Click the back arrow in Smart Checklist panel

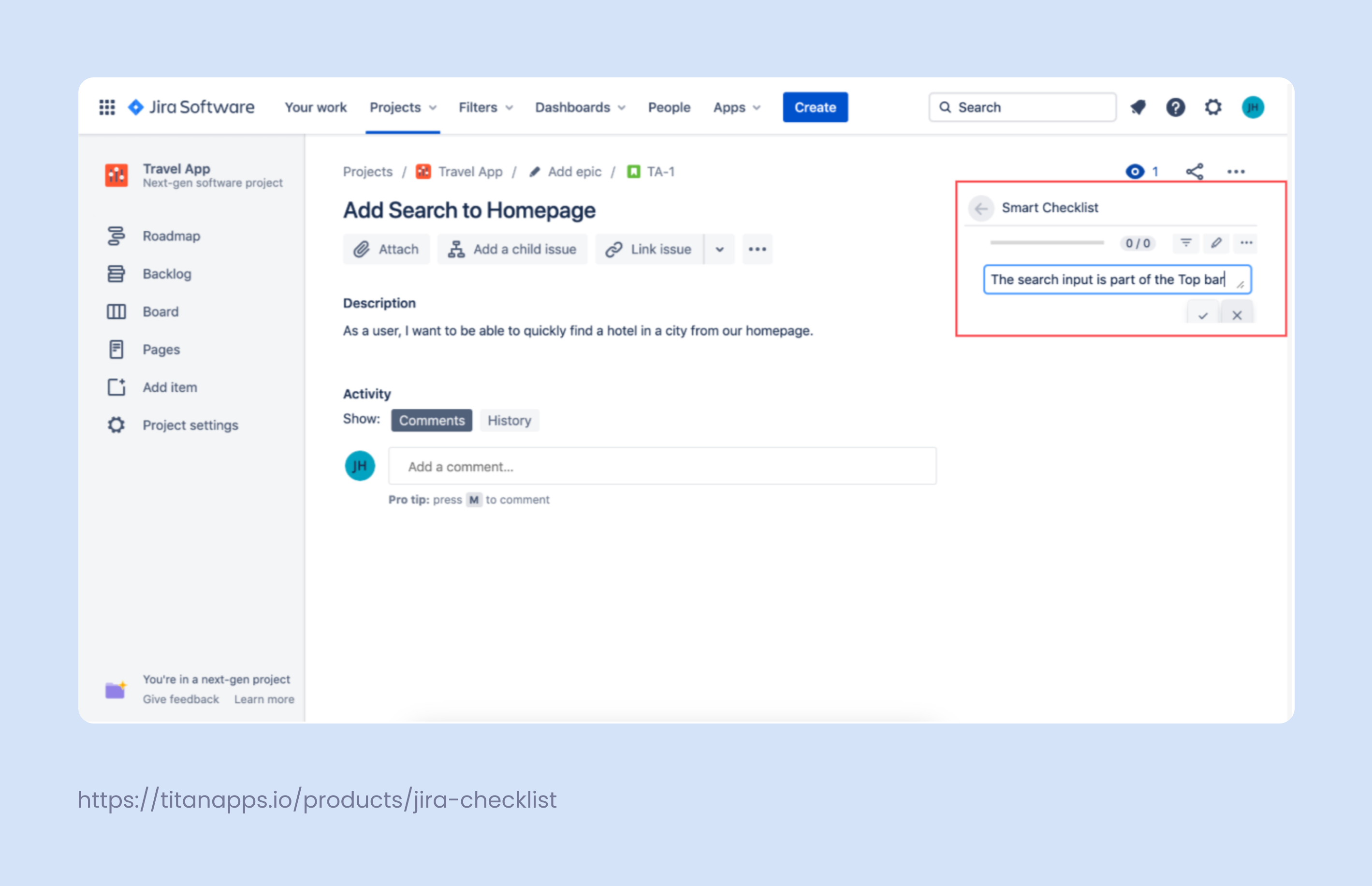[981, 208]
